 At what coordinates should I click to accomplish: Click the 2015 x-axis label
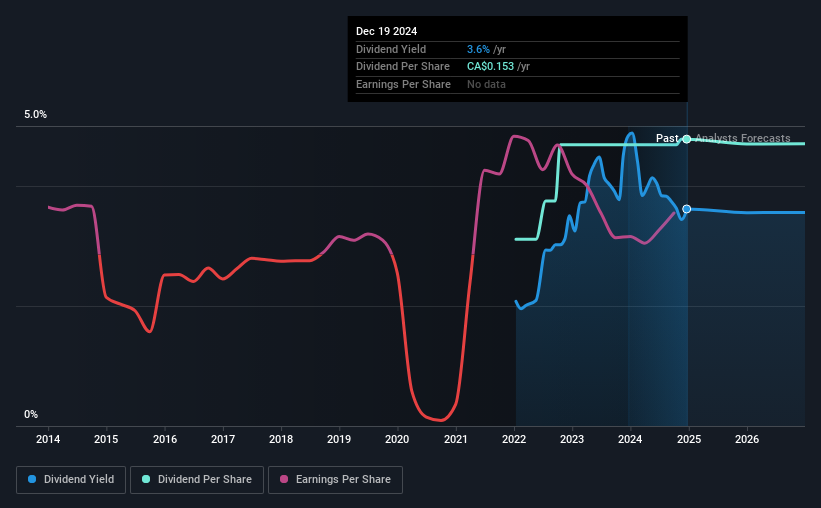[x=106, y=439]
